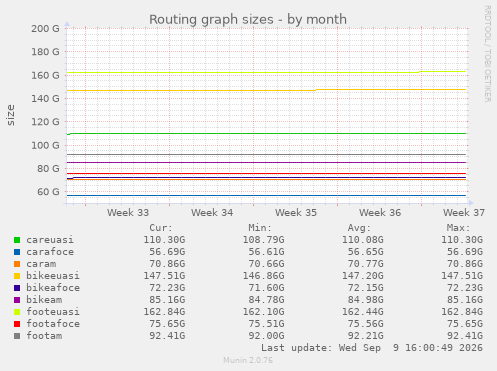
Task: Click the carafoce minimum value 56.61G
Action: point(266,252)
